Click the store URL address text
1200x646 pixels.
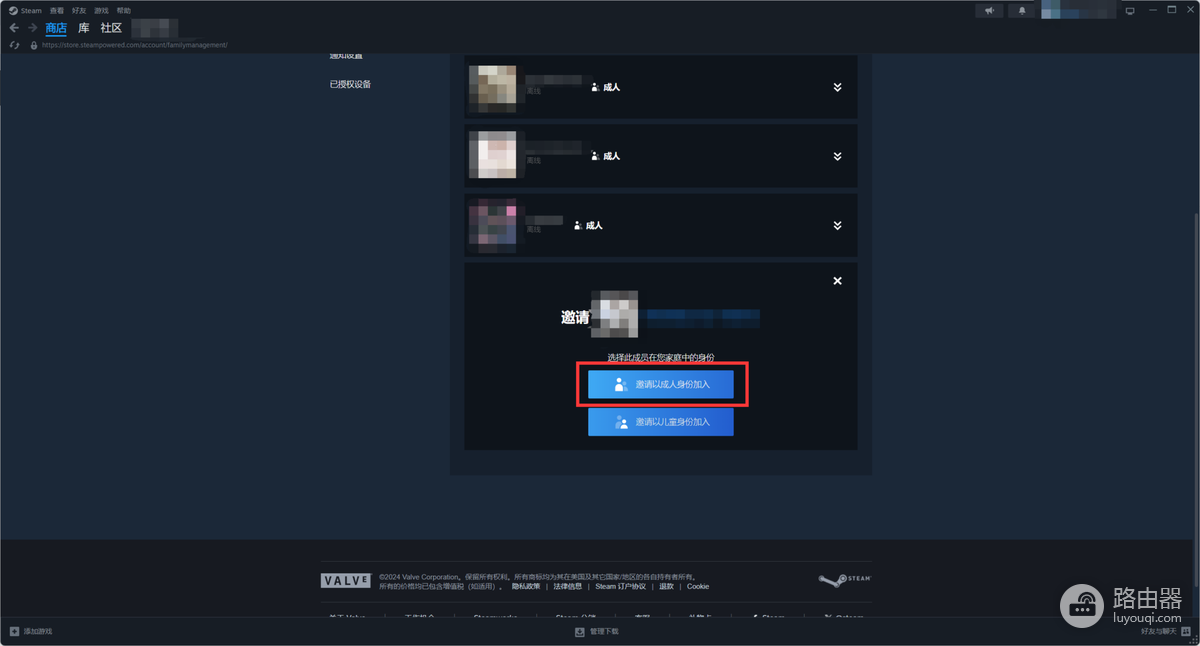pyautogui.click(x=134, y=45)
